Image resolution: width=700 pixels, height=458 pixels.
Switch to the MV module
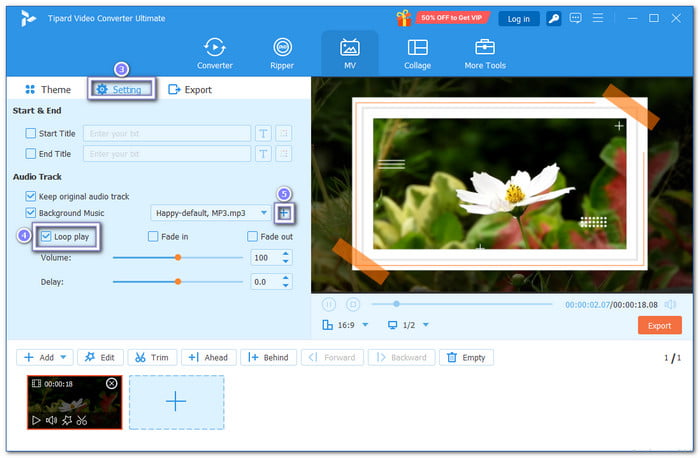click(x=350, y=54)
